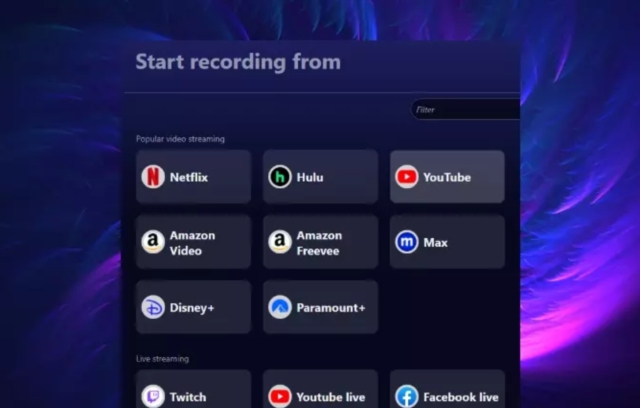The image size is (640, 408).
Task: Click the YouTube play logo icon
Action: [x=407, y=177]
